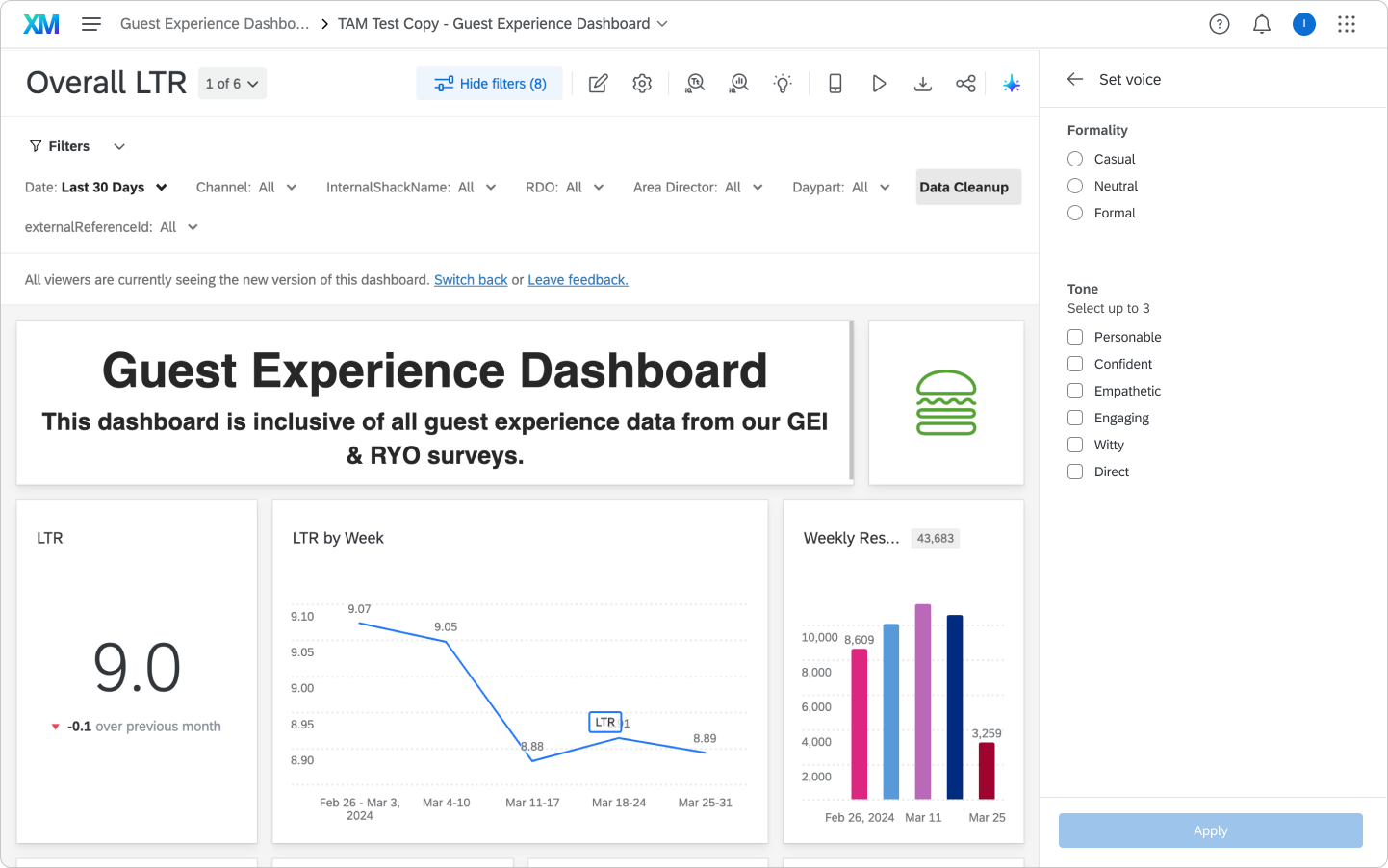Image resolution: width=1388 pixels, height=868 pixels.
Task: Open Area Director filter dropdown
Action: 698,188
